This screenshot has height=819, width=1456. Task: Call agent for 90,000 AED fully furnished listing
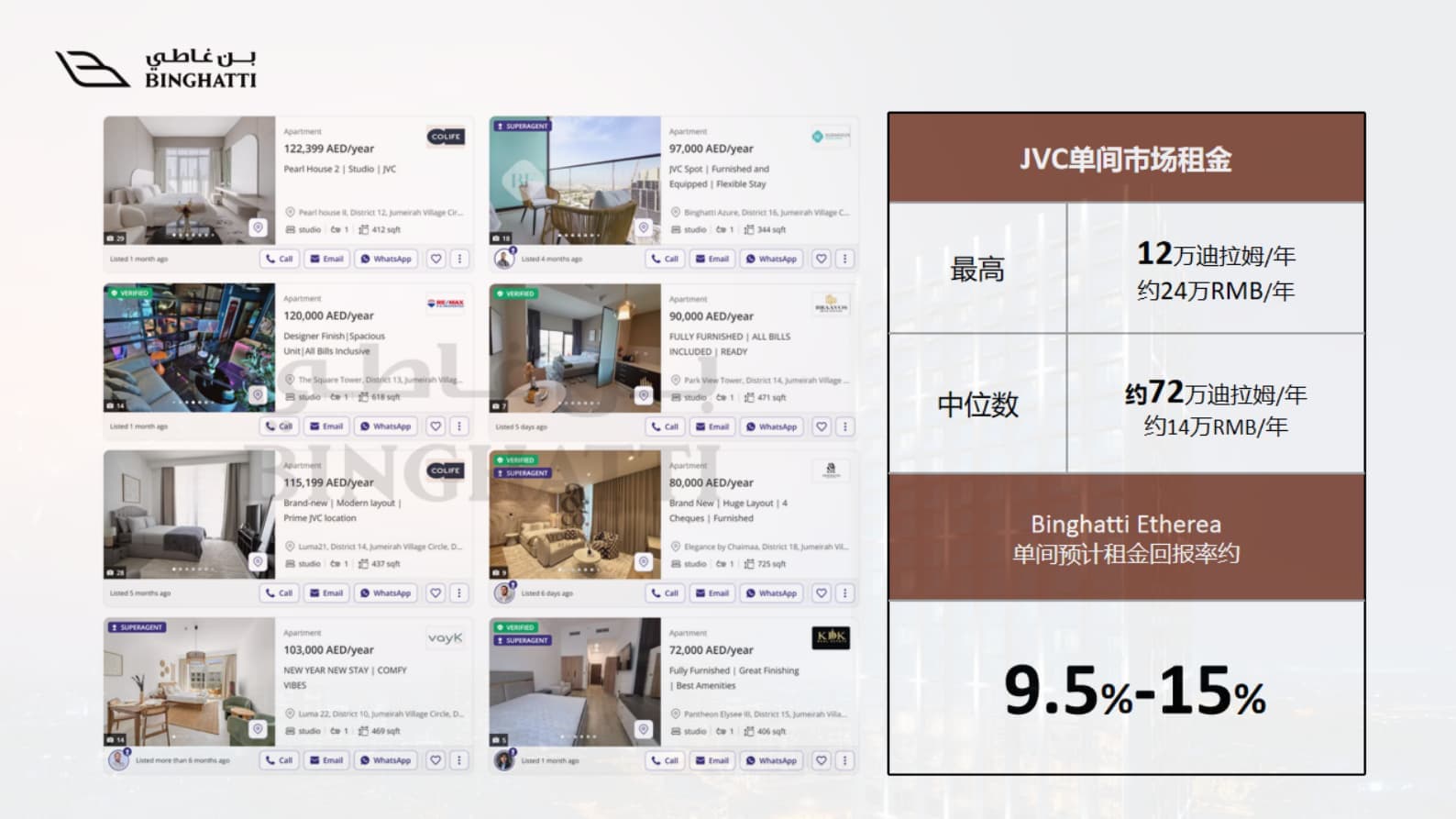[x=665, y=426]
